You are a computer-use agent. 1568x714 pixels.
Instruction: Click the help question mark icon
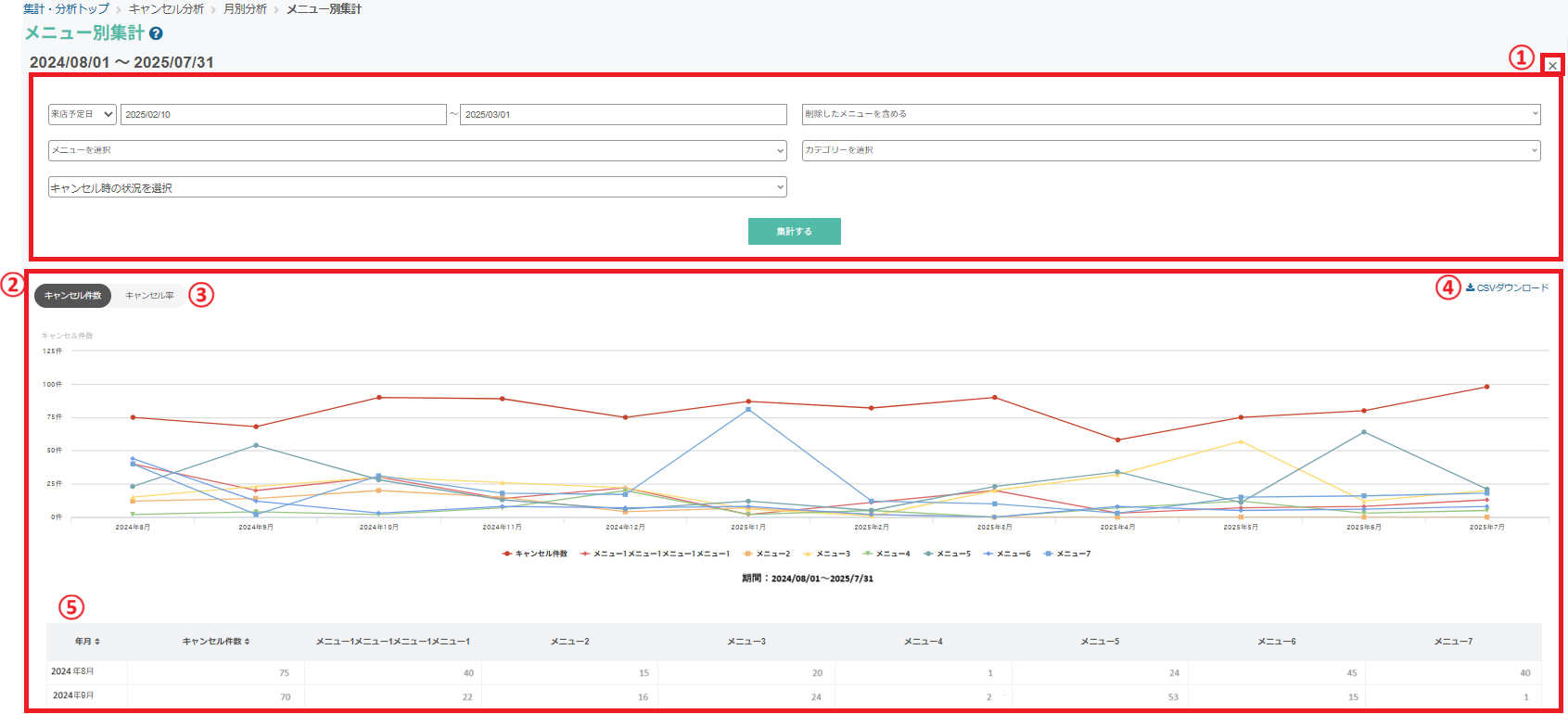pyautogui.click(x=156, y=33)
